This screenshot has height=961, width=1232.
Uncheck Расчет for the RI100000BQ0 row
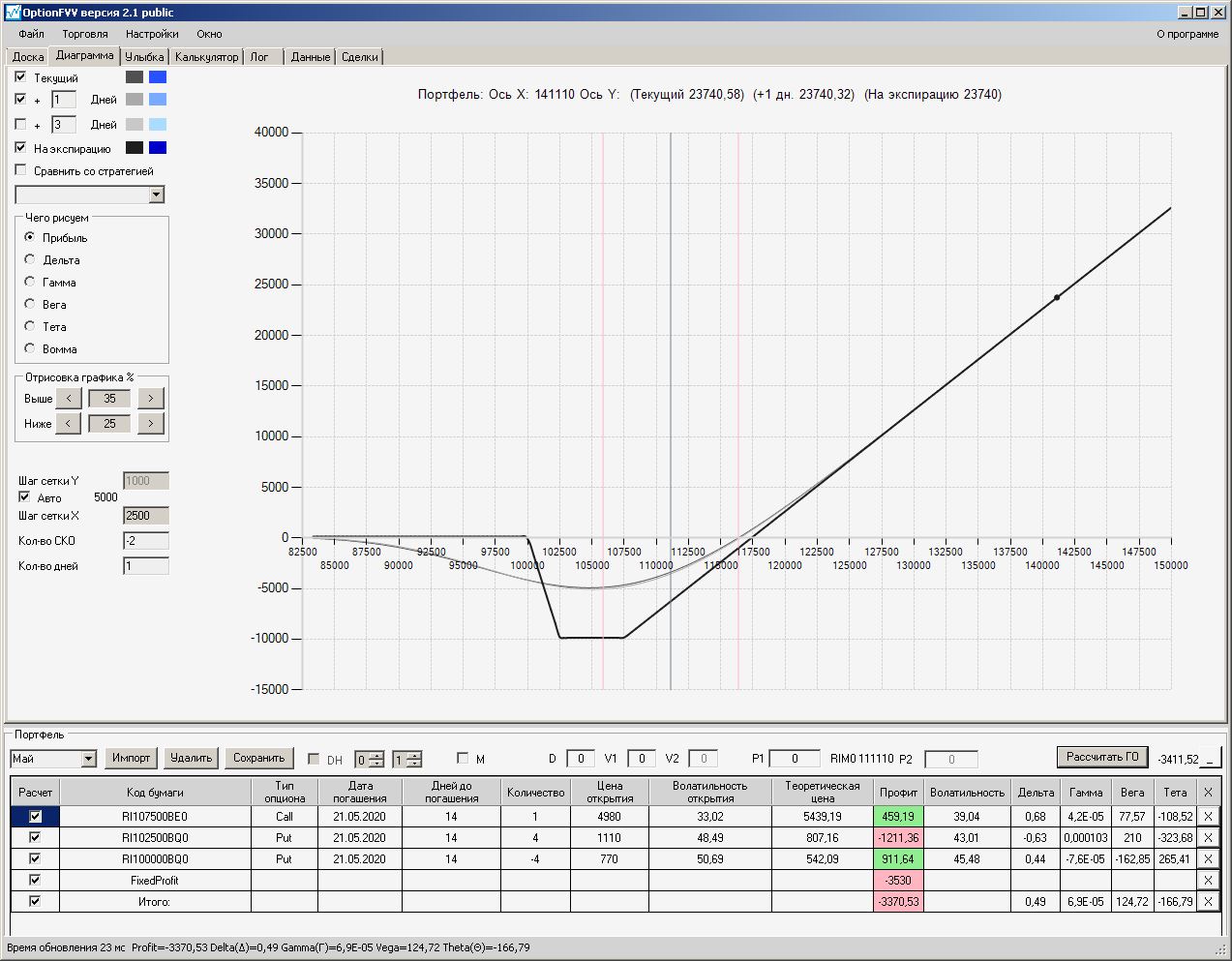pyautogui.click(x=36, y=859)
